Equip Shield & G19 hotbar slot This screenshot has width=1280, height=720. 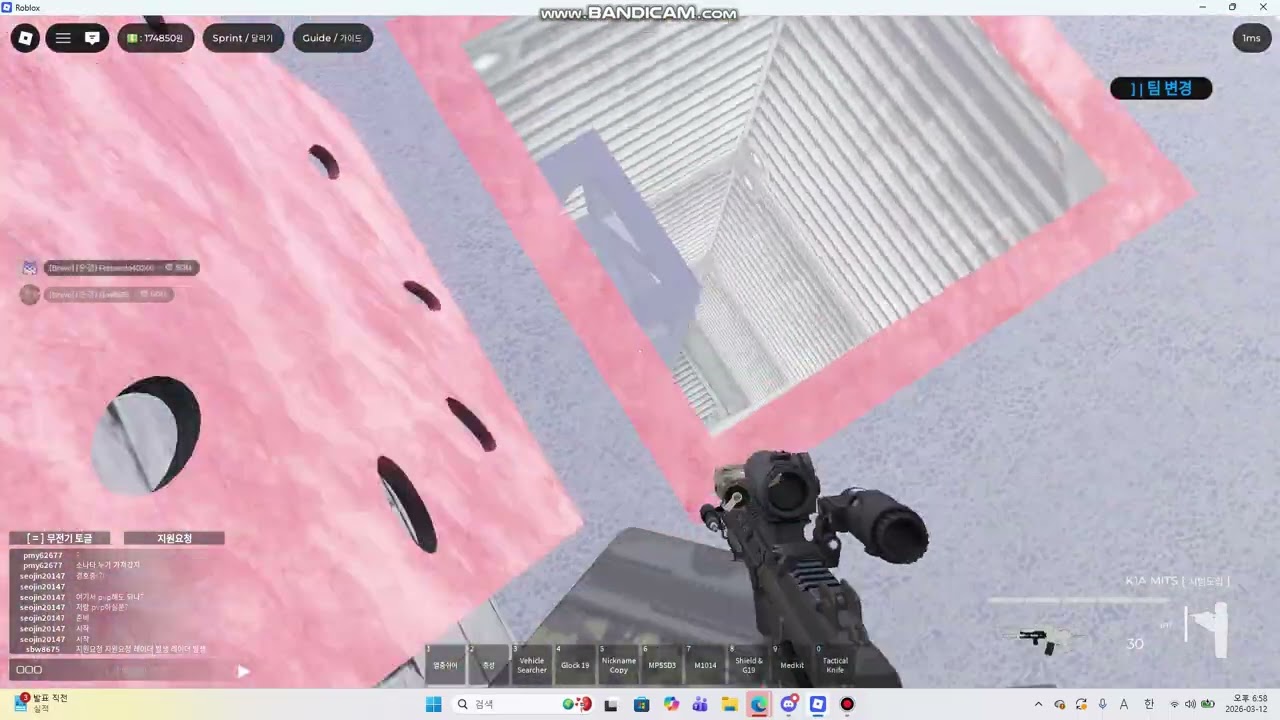749,664
